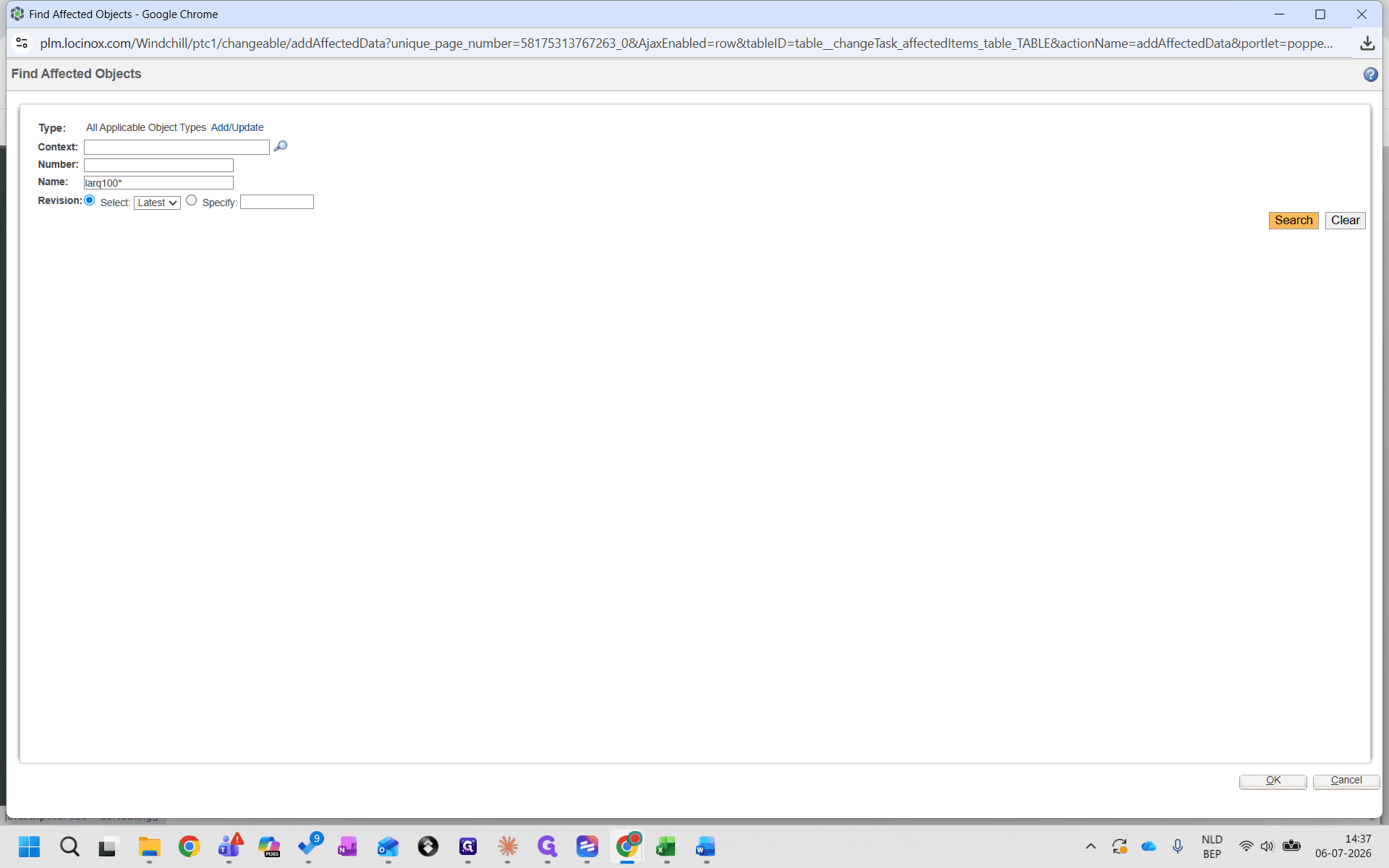
Task: Click the battery tray icon
Action: [x=1291, y=846]
